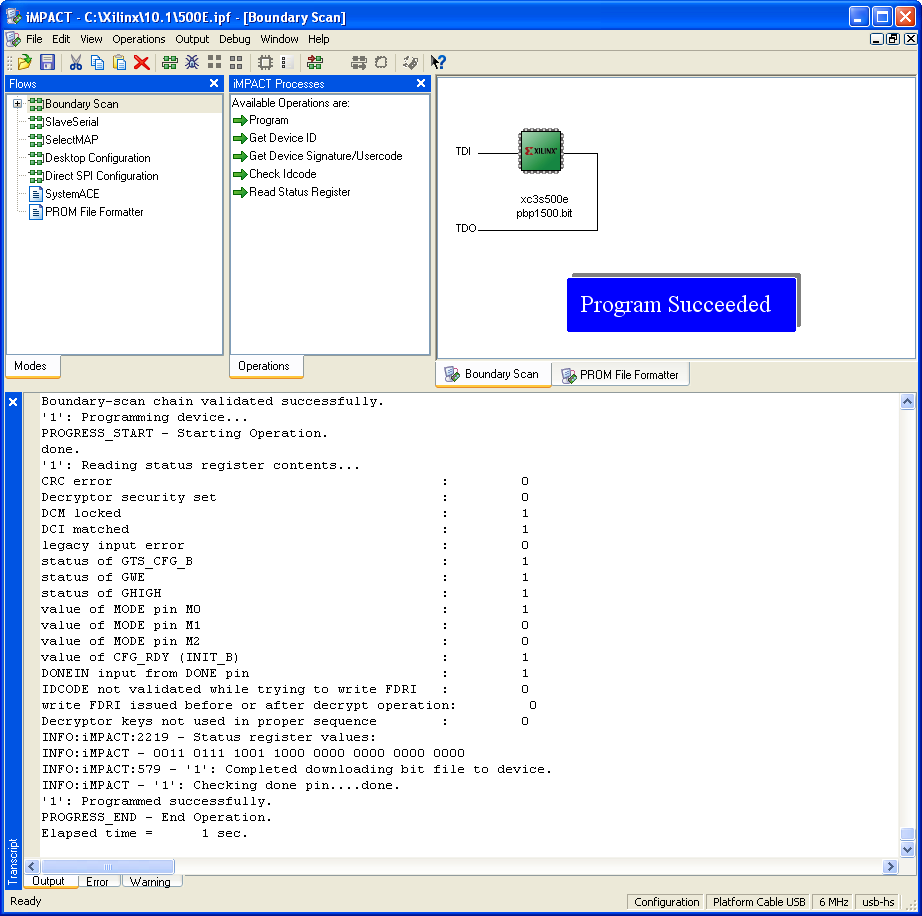The height and width of the screenshot is (916, 922).
Task: Click the Platform Cable USB status entry
Action: 759,902
